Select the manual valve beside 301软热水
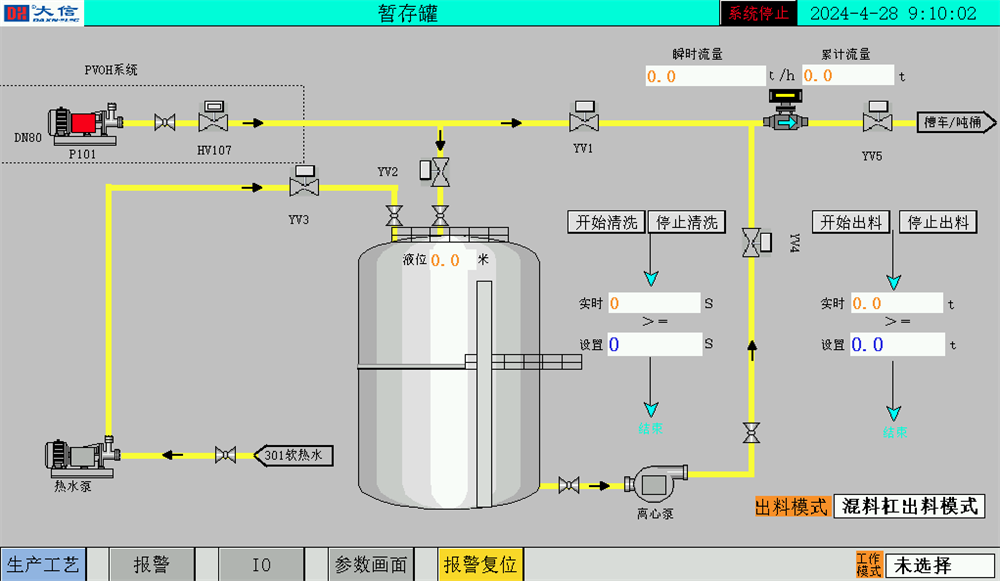 [225, 455]
